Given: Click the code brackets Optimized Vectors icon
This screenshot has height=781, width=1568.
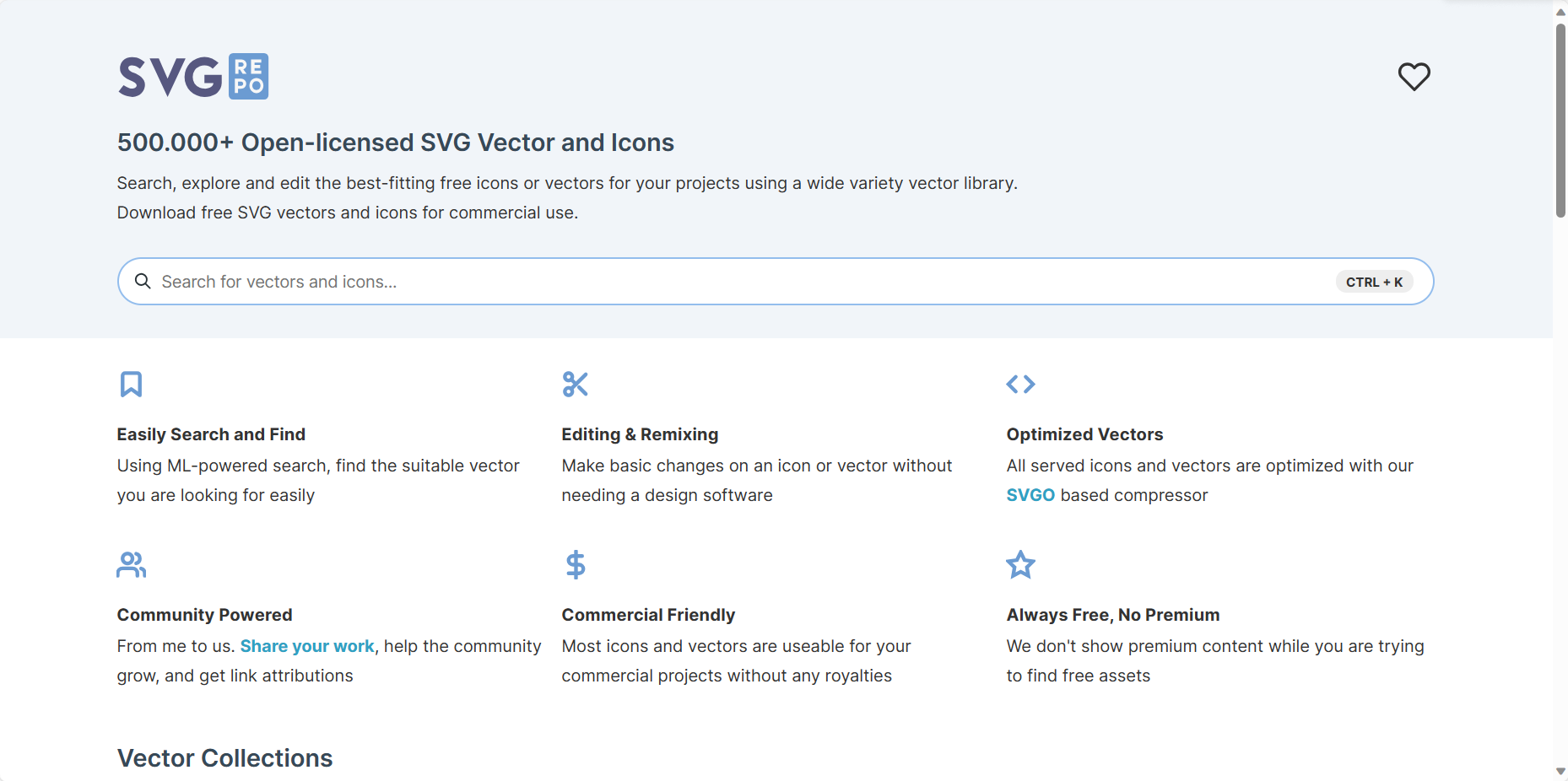Looking at the screenshot, I should tap(1020, 385).
